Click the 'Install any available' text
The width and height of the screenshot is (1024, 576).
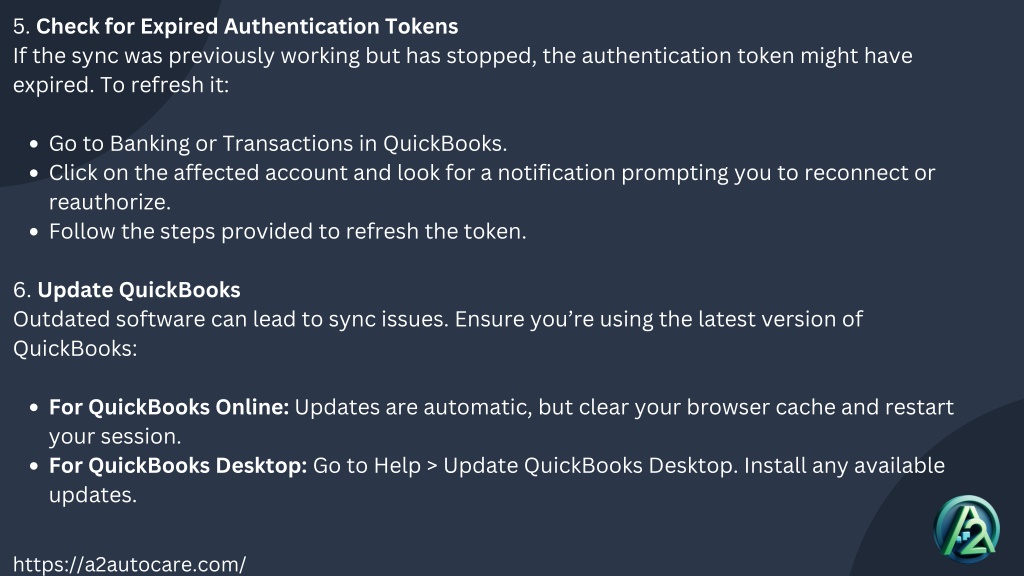click(844, 466)
